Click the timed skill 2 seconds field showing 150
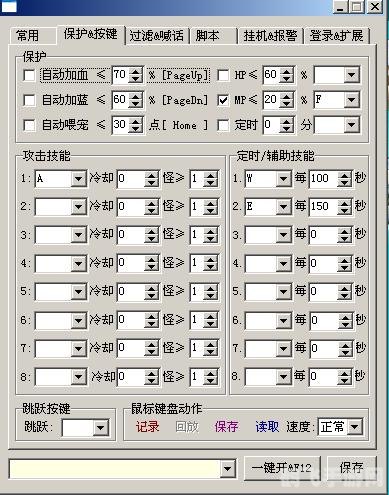Screen dimensions: 389x495 (323, 207)
